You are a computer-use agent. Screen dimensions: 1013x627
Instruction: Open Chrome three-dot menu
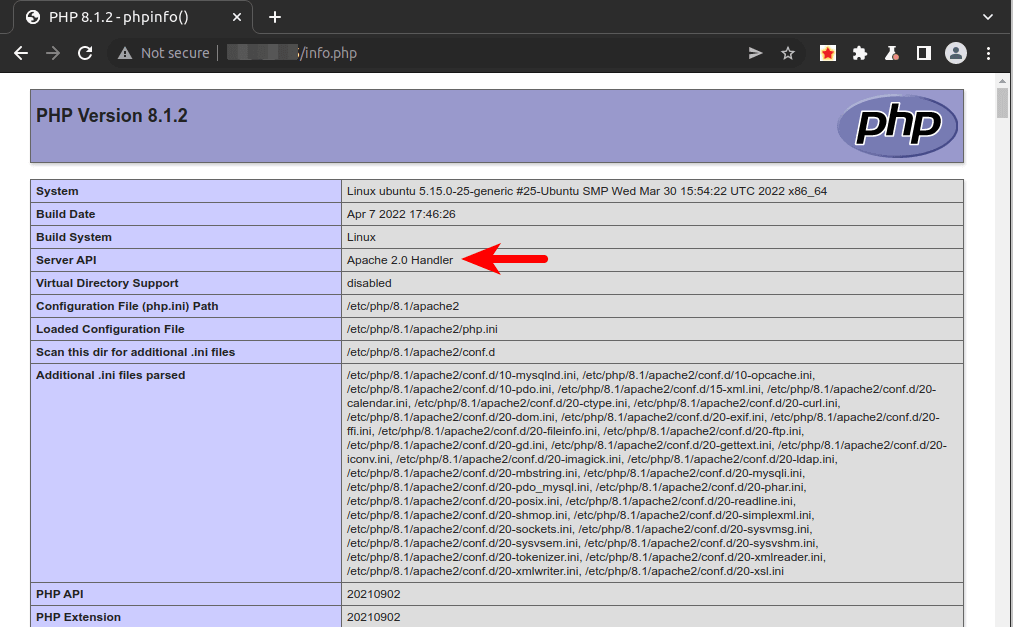click(989, 53)
